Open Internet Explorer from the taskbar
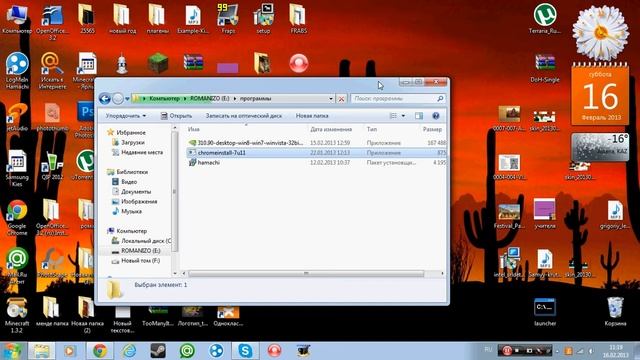Screen dimensions: 640x360 [129, 351]
